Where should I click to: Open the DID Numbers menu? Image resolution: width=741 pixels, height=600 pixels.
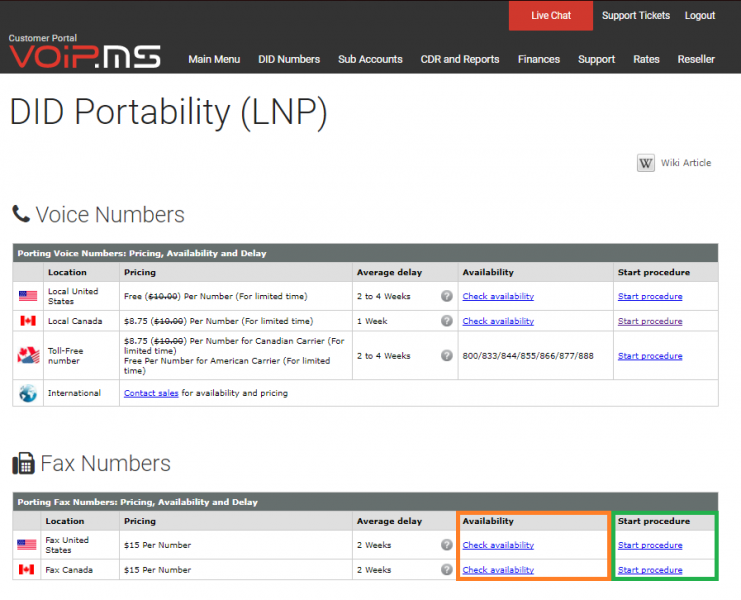[x=289, y=59]
